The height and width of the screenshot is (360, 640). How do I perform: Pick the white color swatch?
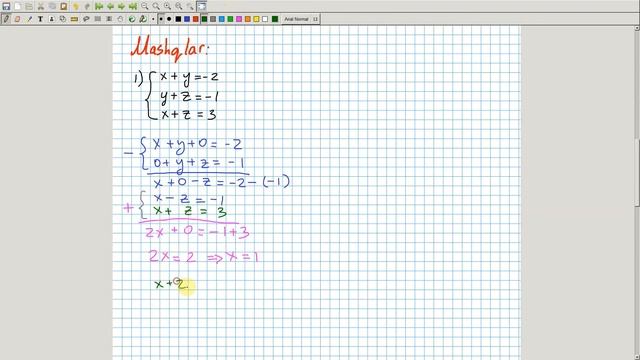[265, 19]
